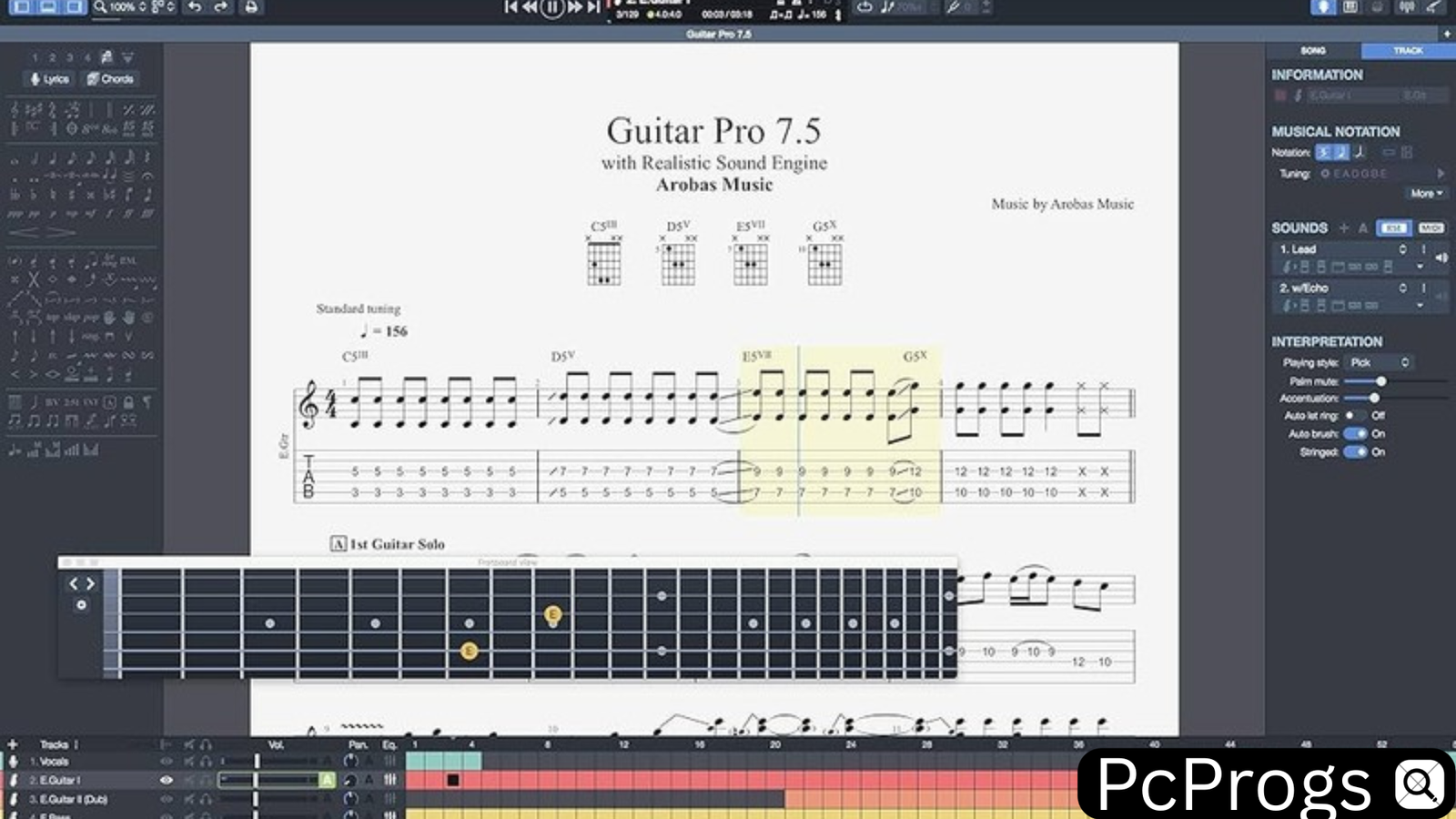Skip to the last bar

click(593, 7)
